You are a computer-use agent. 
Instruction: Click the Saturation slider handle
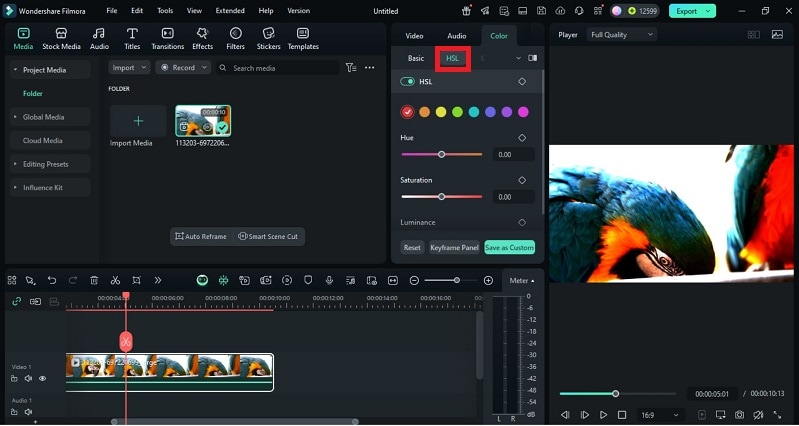tap(442, 197)
